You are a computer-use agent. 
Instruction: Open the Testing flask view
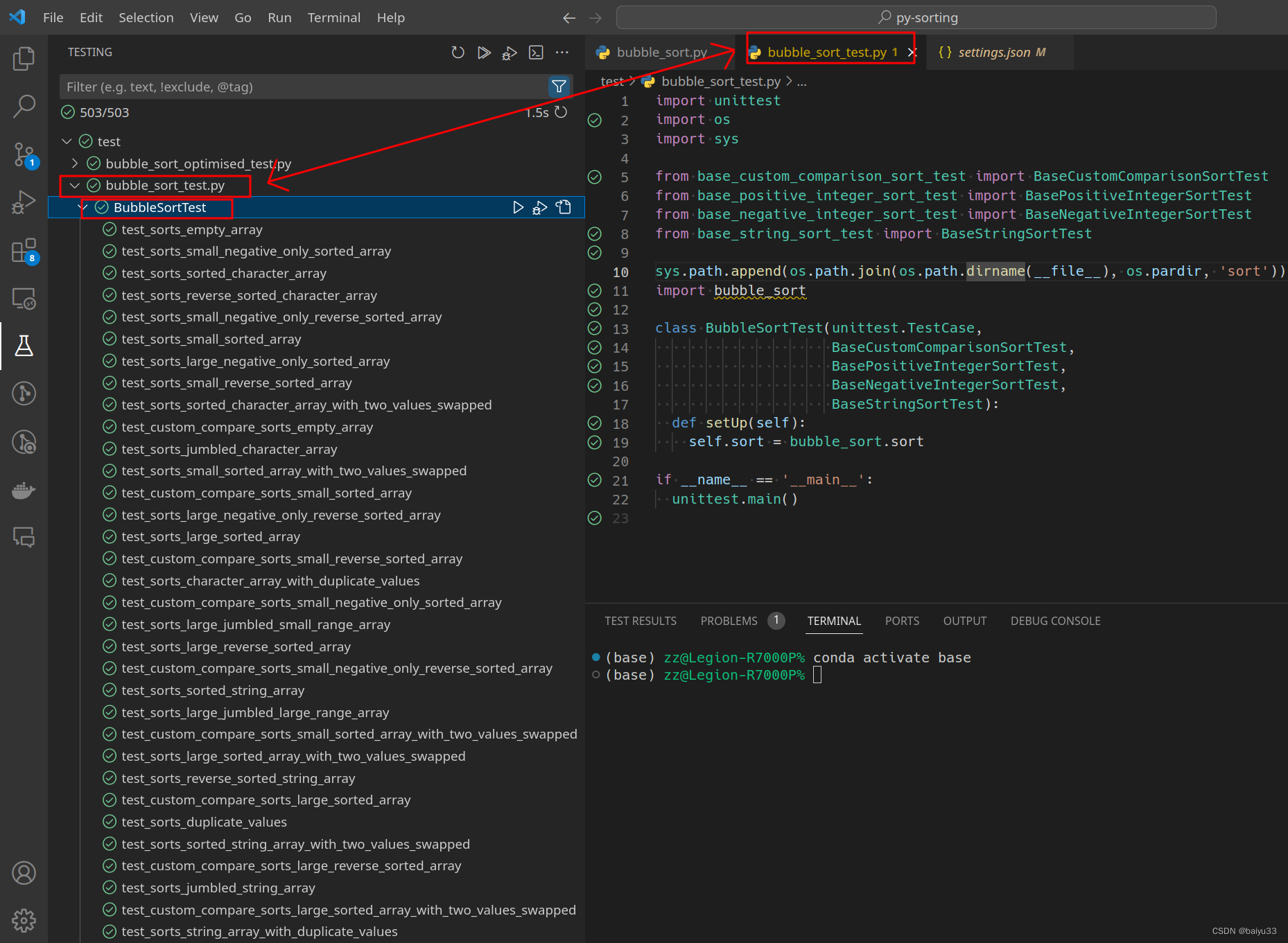coord(24,346)
